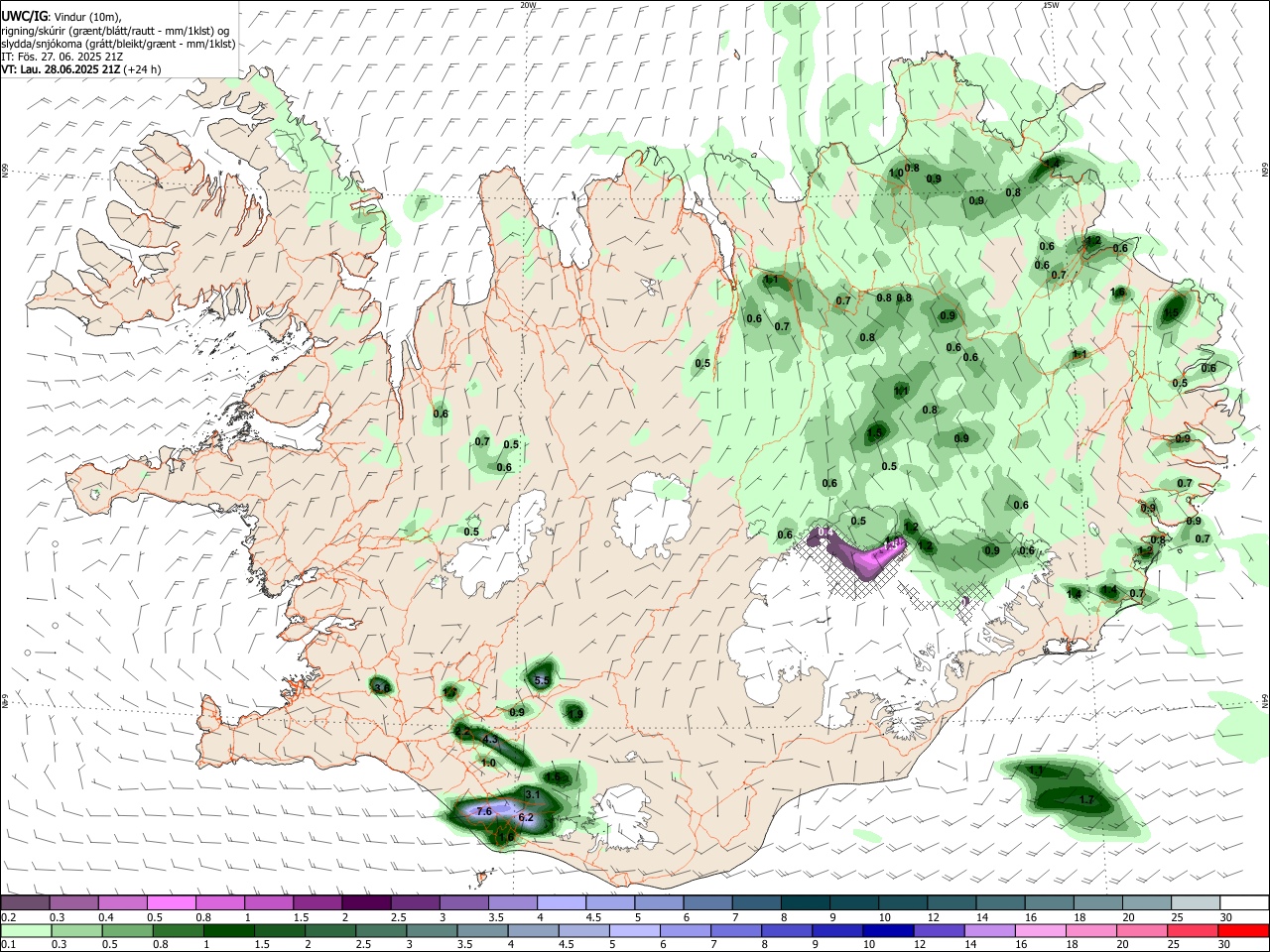Click the 'rigning/skúrir (grænt/blátt/rautt - mm/1klst) og' line

click(x=115, y=30)
